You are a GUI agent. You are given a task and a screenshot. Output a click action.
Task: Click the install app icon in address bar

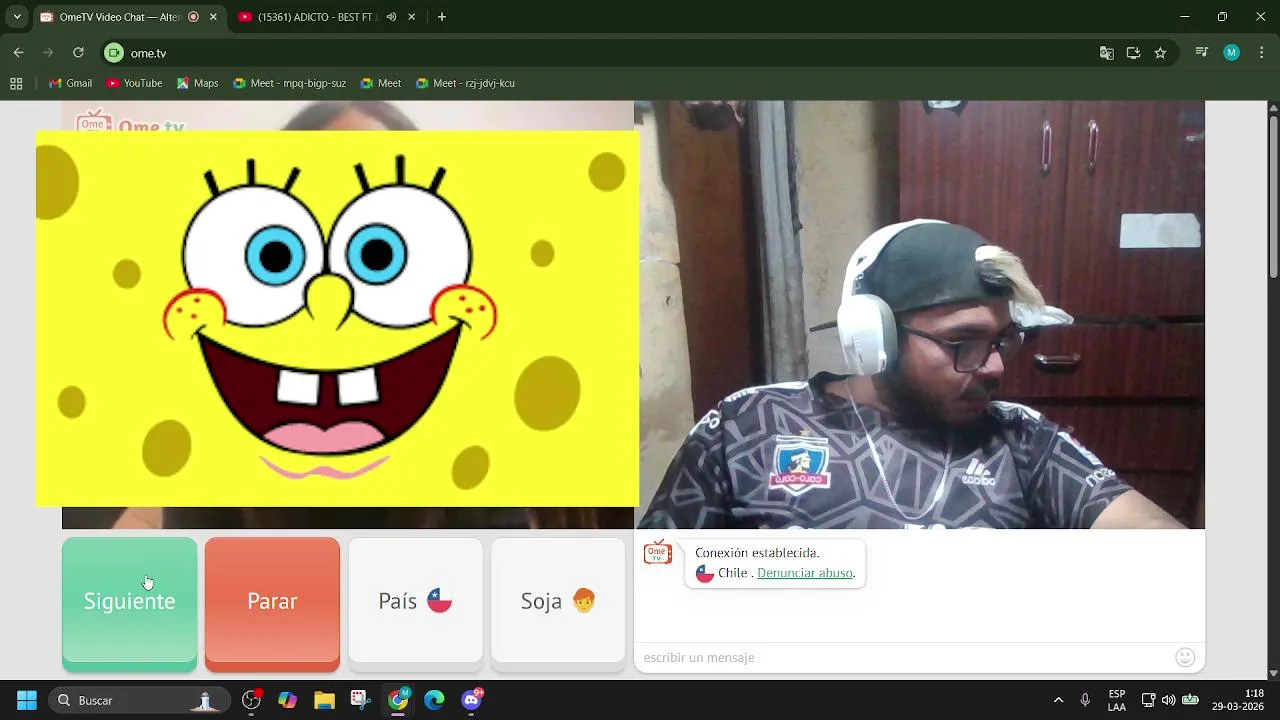pos(1133,53)
